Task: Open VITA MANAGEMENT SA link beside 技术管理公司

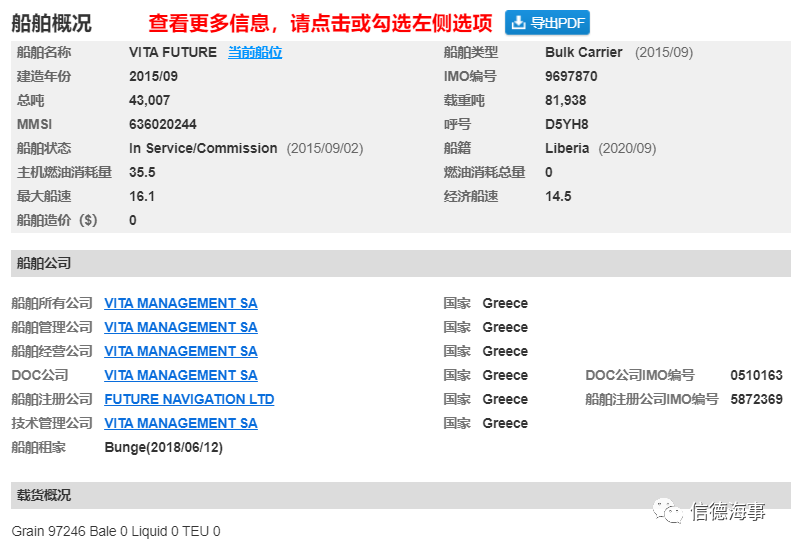Action: 181,423
